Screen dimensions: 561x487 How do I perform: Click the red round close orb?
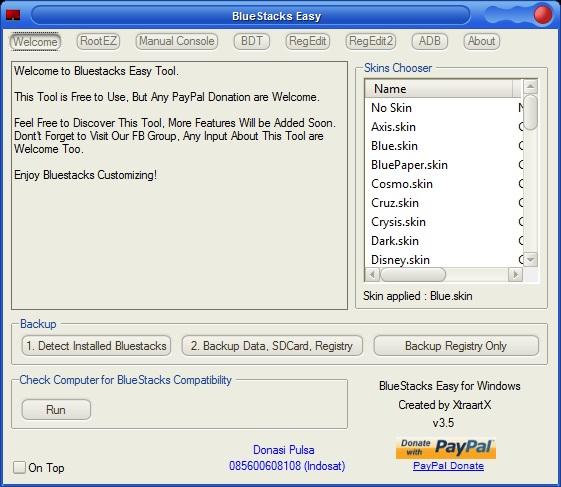pos(542,15)
